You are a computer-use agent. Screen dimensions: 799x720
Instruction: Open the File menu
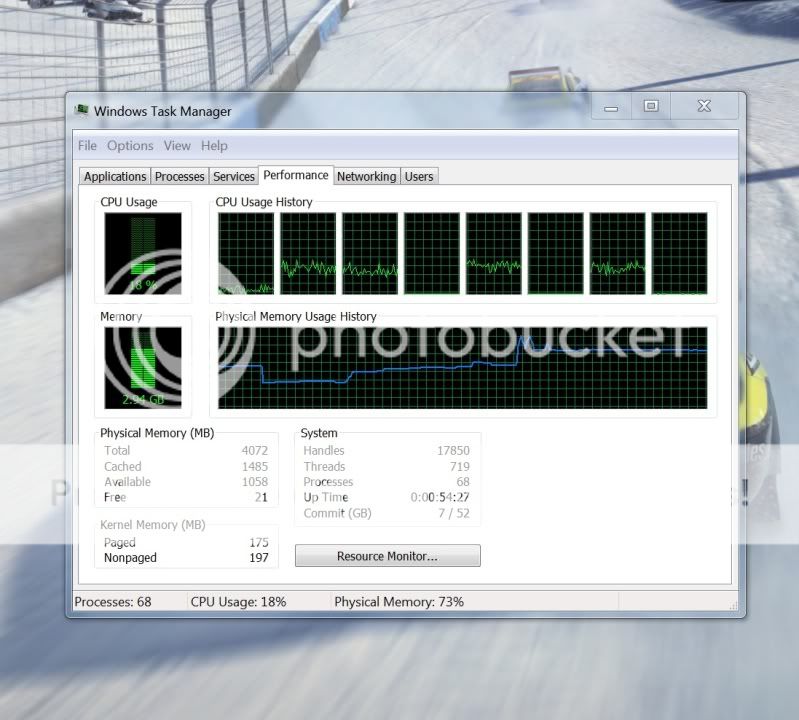87,146
